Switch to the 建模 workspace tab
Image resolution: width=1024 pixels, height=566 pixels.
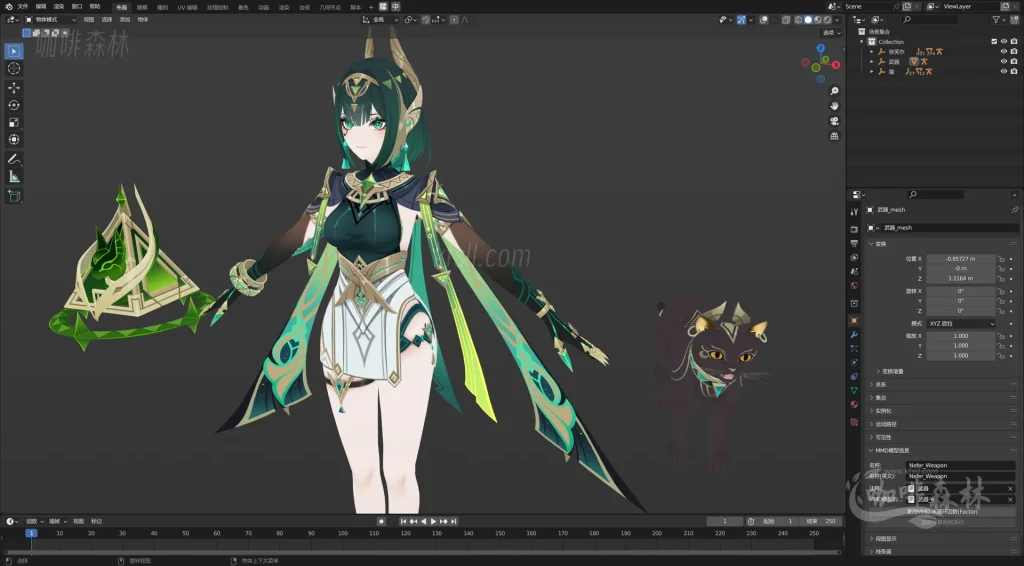point(142,7)
